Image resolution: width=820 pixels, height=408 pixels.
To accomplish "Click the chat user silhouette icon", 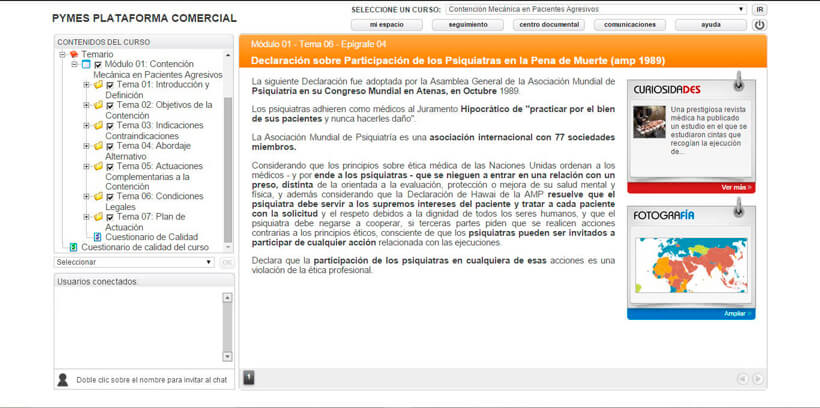I will click(63, 380).
